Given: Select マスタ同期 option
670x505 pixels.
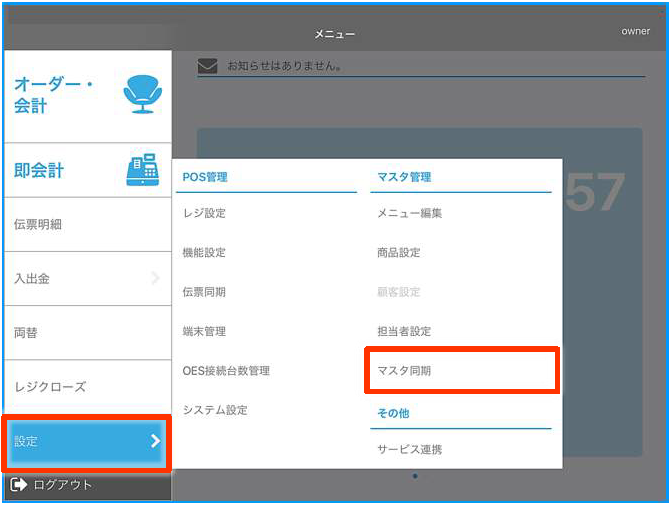Looking at the screenshot, I should [x=404, y=371].
